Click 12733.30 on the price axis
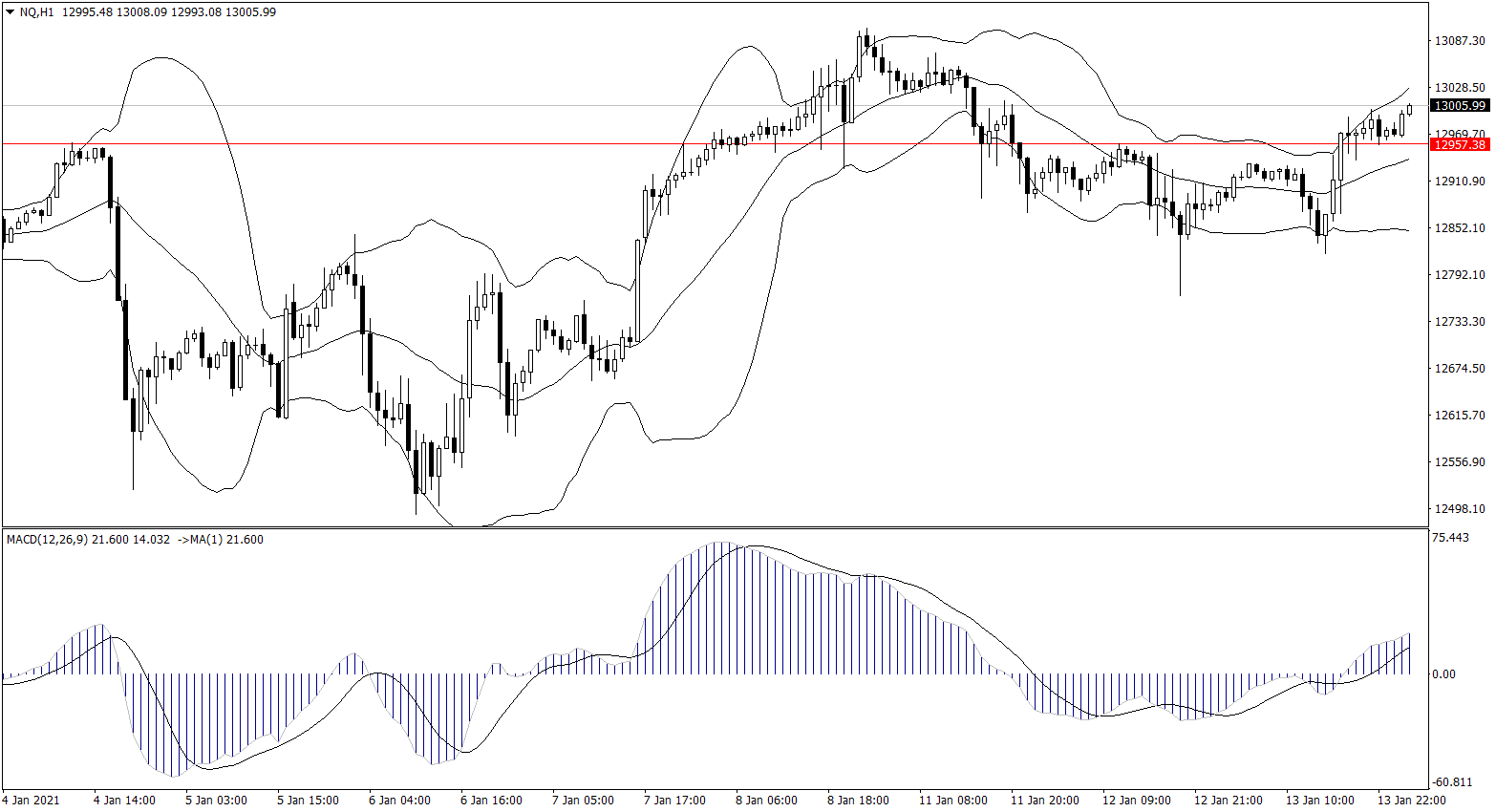This screenshot has height=812, width=1496. coord(1459,322)
